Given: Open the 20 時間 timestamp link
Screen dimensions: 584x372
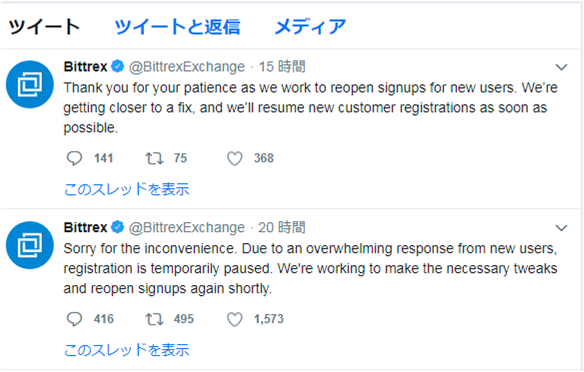Looking at the screenshot, I should 282,227.
